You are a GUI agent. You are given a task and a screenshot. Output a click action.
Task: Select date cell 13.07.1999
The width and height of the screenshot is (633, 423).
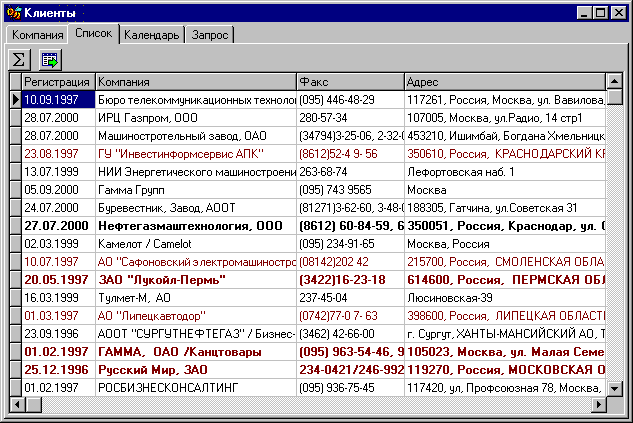click(59, 172)
